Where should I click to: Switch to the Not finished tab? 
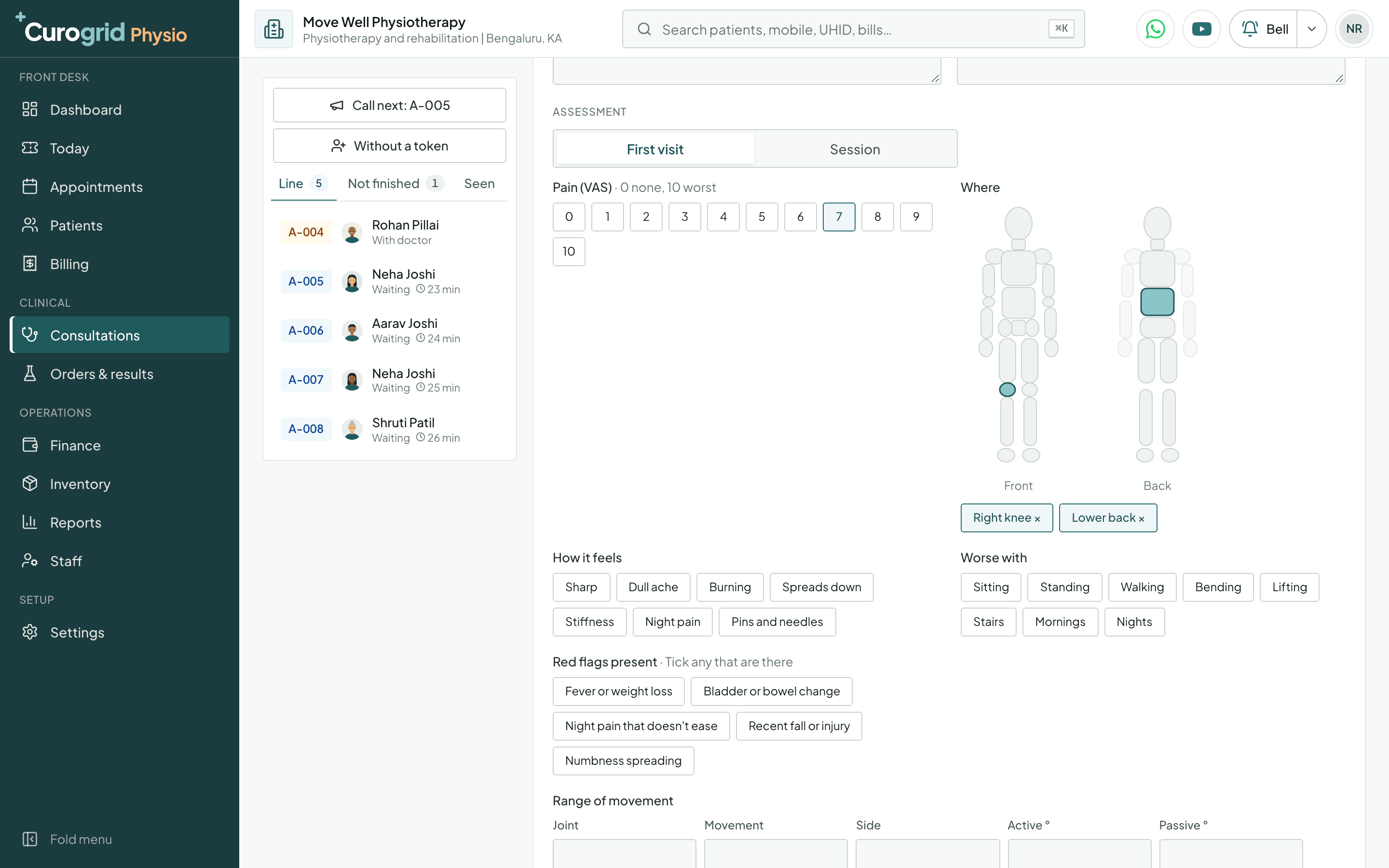click(395, 184)
